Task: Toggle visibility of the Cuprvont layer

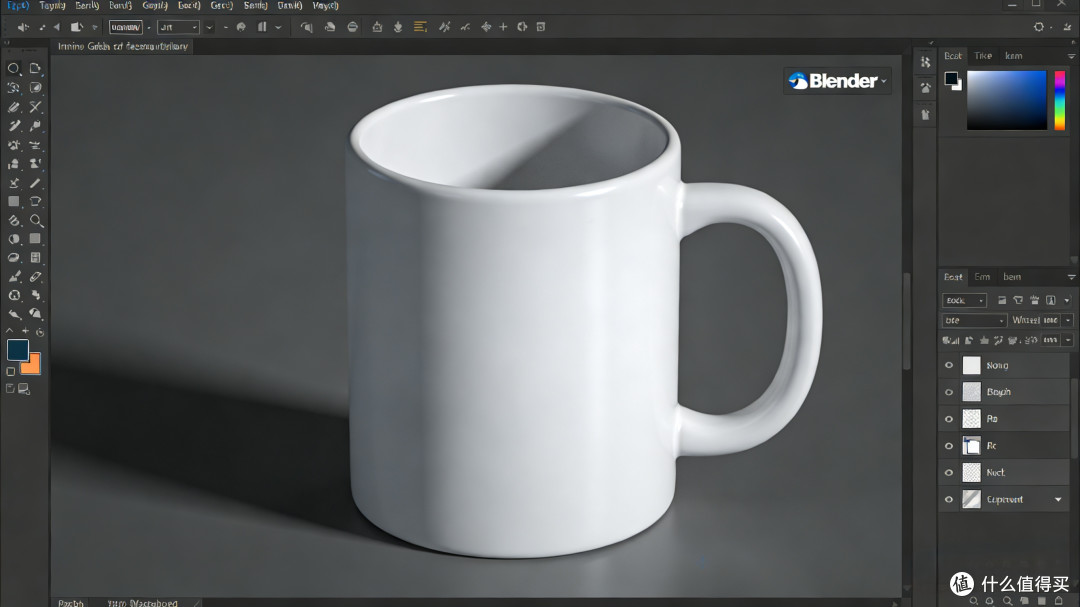Action: [x=949, y=500]
